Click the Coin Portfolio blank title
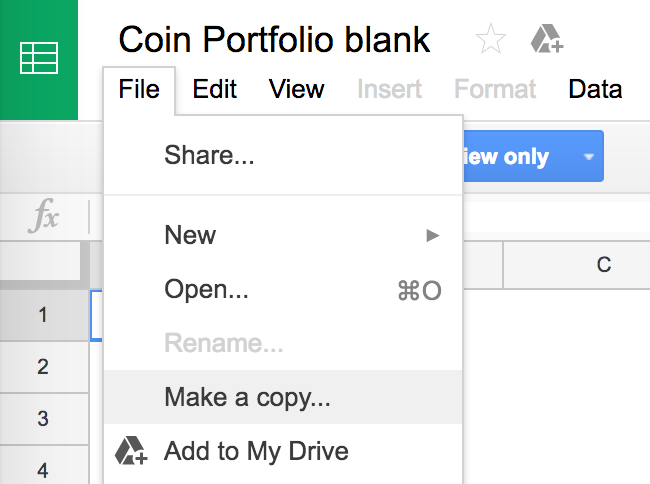 (274, 40)
